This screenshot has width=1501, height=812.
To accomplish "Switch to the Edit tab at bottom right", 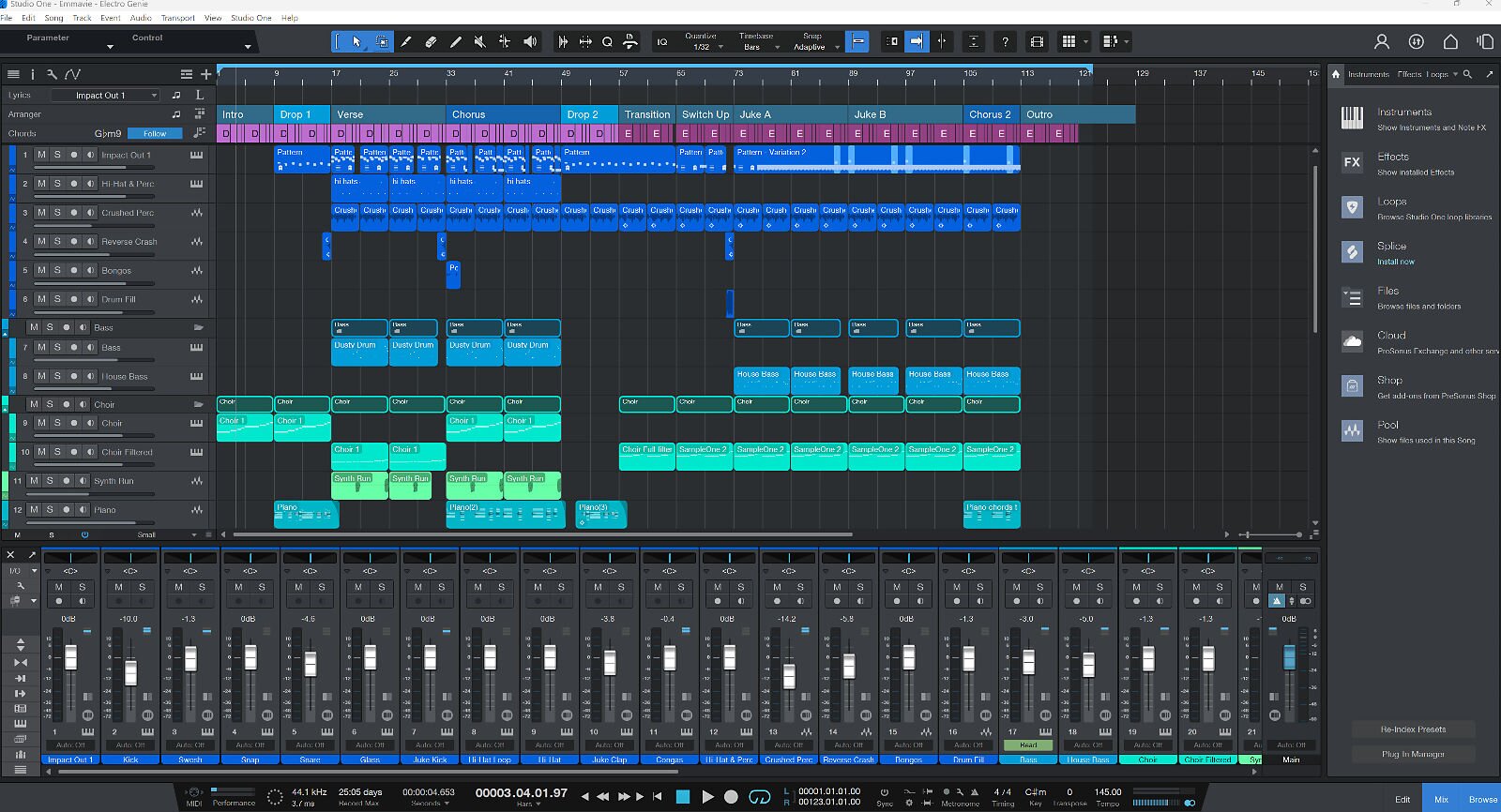I will pyautogui.click(x=1402, y=799).
